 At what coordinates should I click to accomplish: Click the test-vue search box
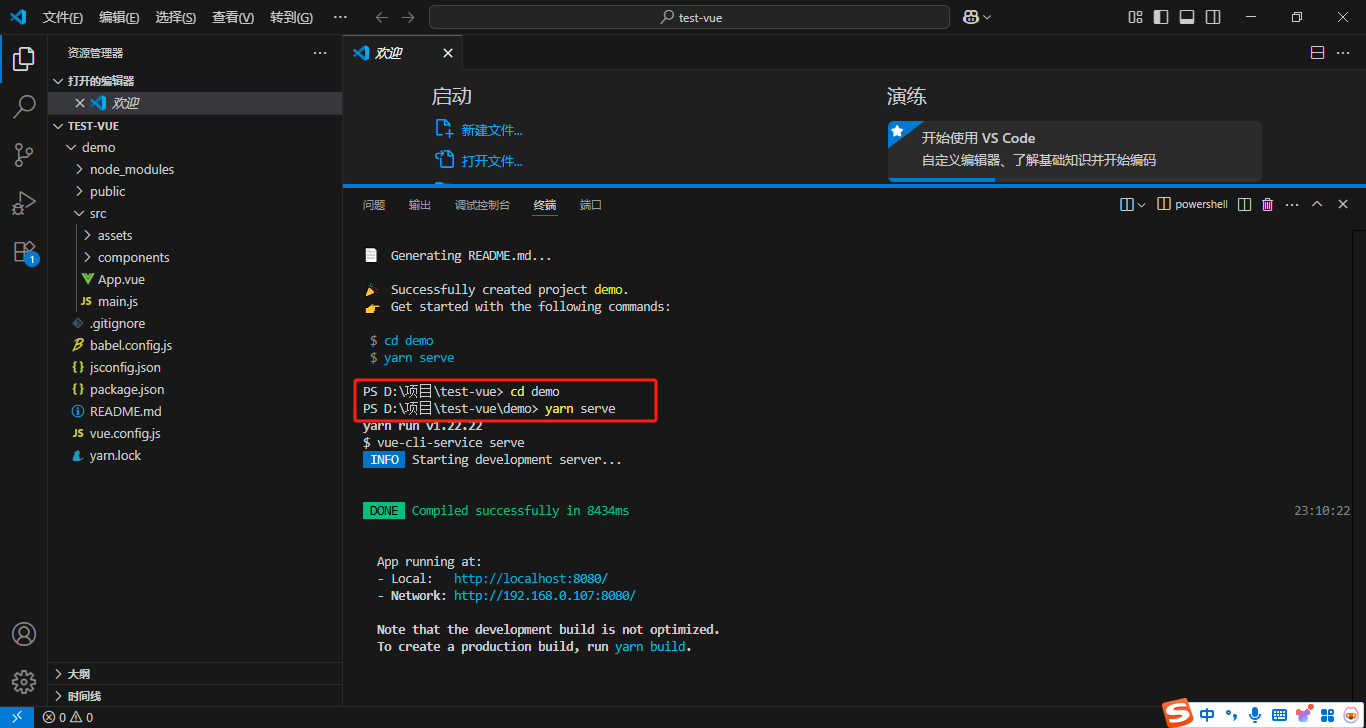pyautogui.click(x=688, y=16)
